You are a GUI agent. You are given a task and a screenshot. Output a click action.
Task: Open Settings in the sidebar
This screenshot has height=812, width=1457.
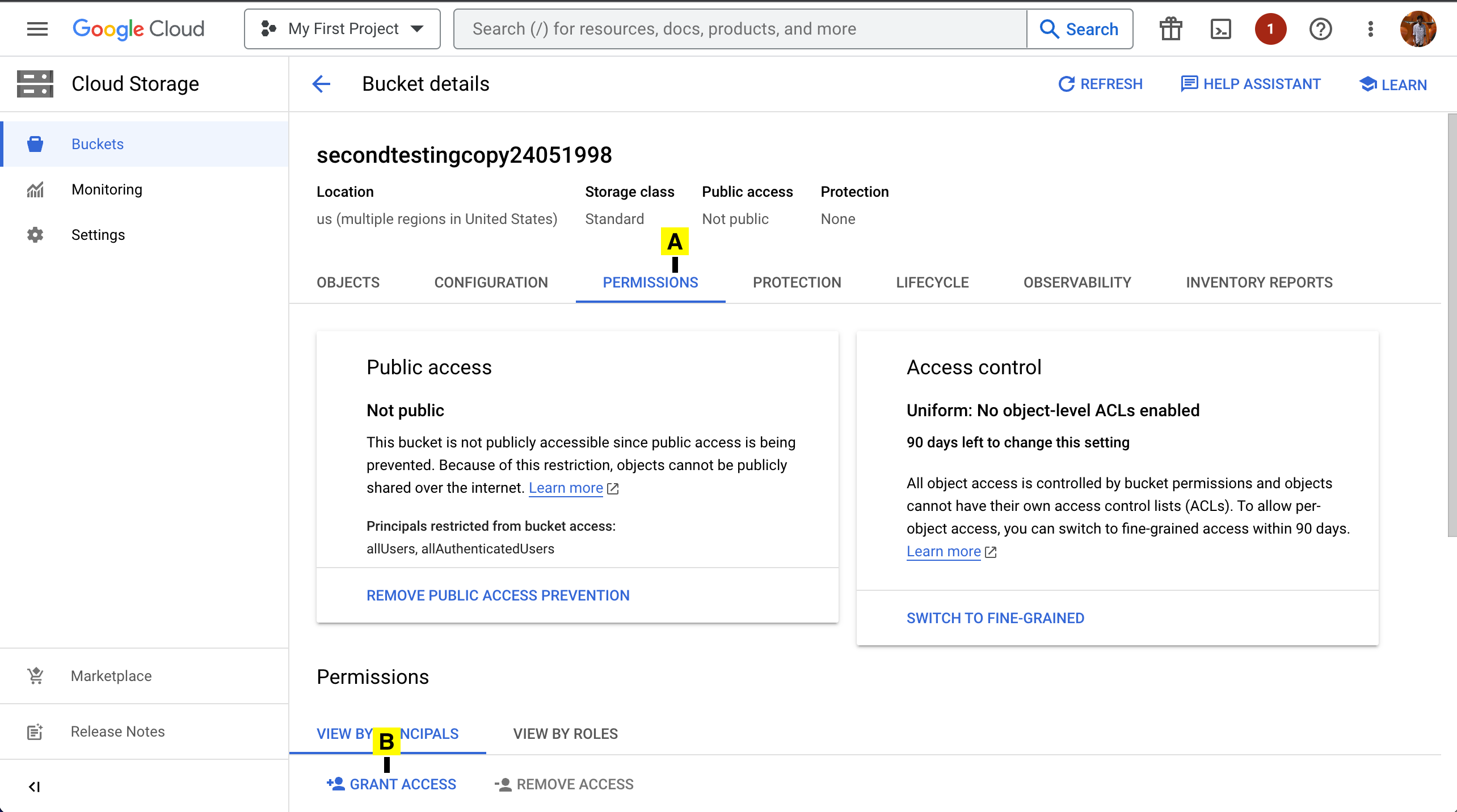click(98, 235)
